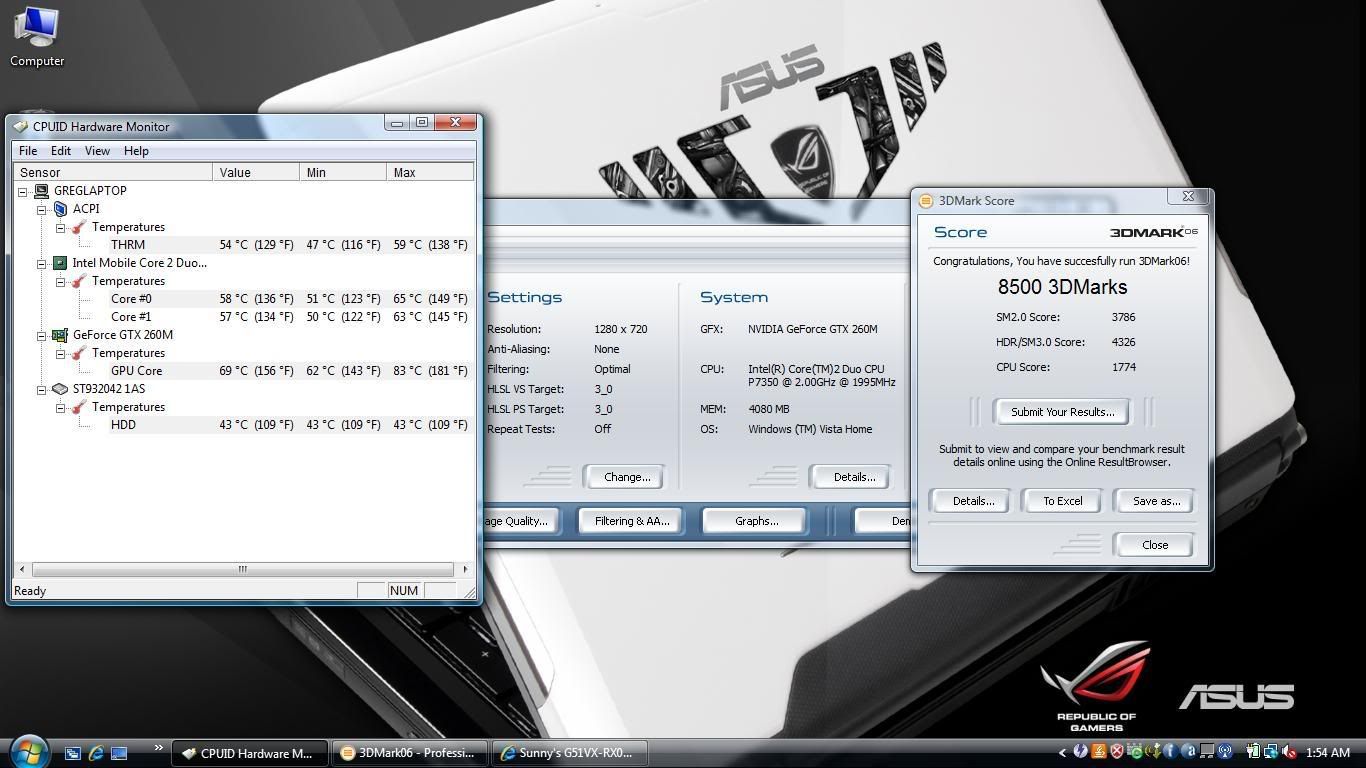This screenshot has height=768, width=1366.
Task: Open Filtering & AA options in 3DMark06
Action: (x=632, y=521)
